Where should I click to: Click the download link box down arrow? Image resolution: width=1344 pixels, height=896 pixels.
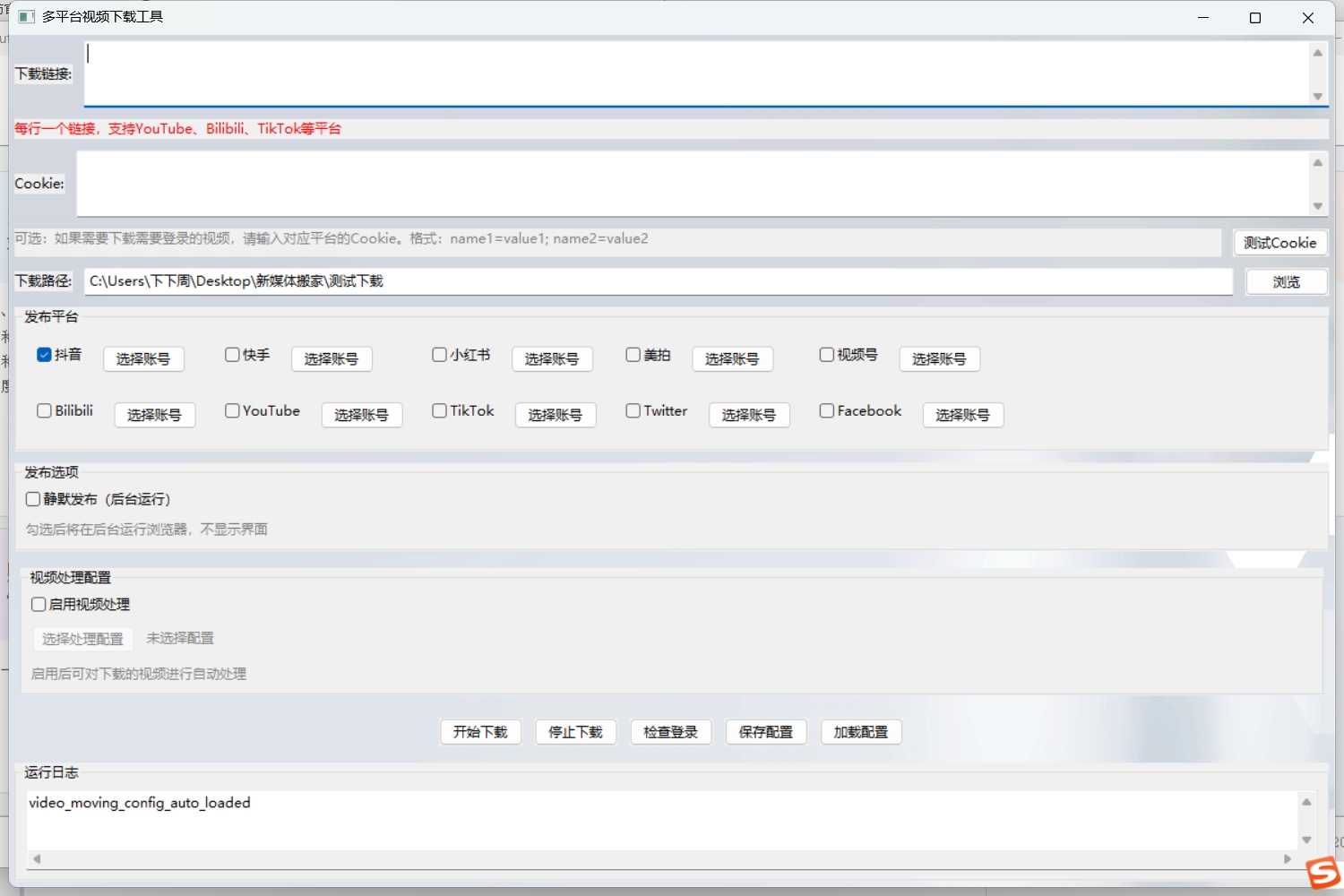[1318, 96]
